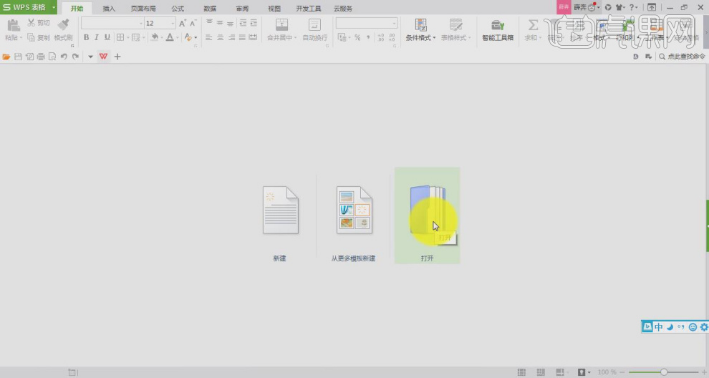Image resolution: width=709 pixels, height=378 pixels.
Task: Expand the borders dropdown arrow
Action: pos(128,38)
